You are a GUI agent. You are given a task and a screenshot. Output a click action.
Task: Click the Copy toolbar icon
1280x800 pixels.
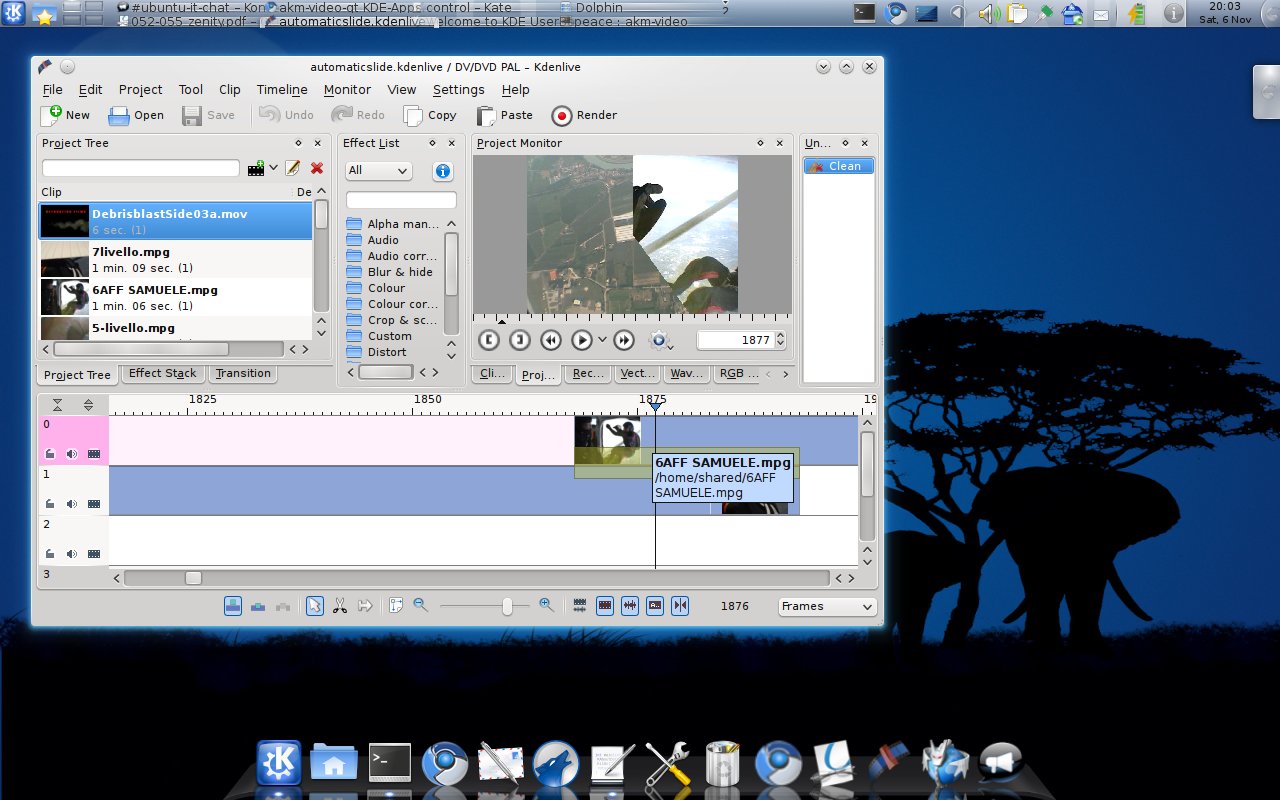(x=412, y=115)
